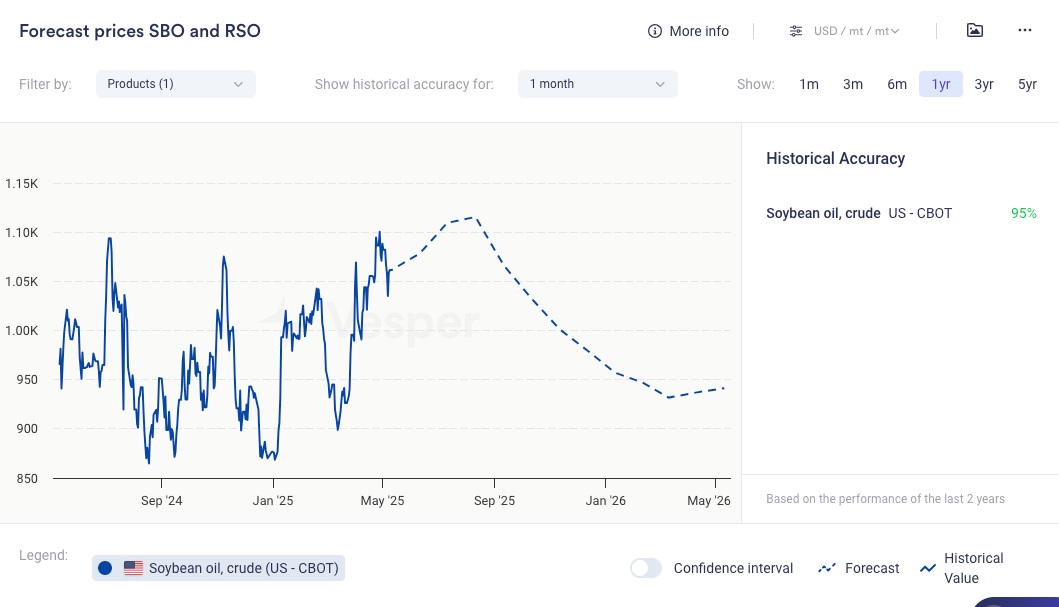Viewport: 1059px width, 607px height.
Task: Click the More info link text
Action: click(x=699, y=31)
